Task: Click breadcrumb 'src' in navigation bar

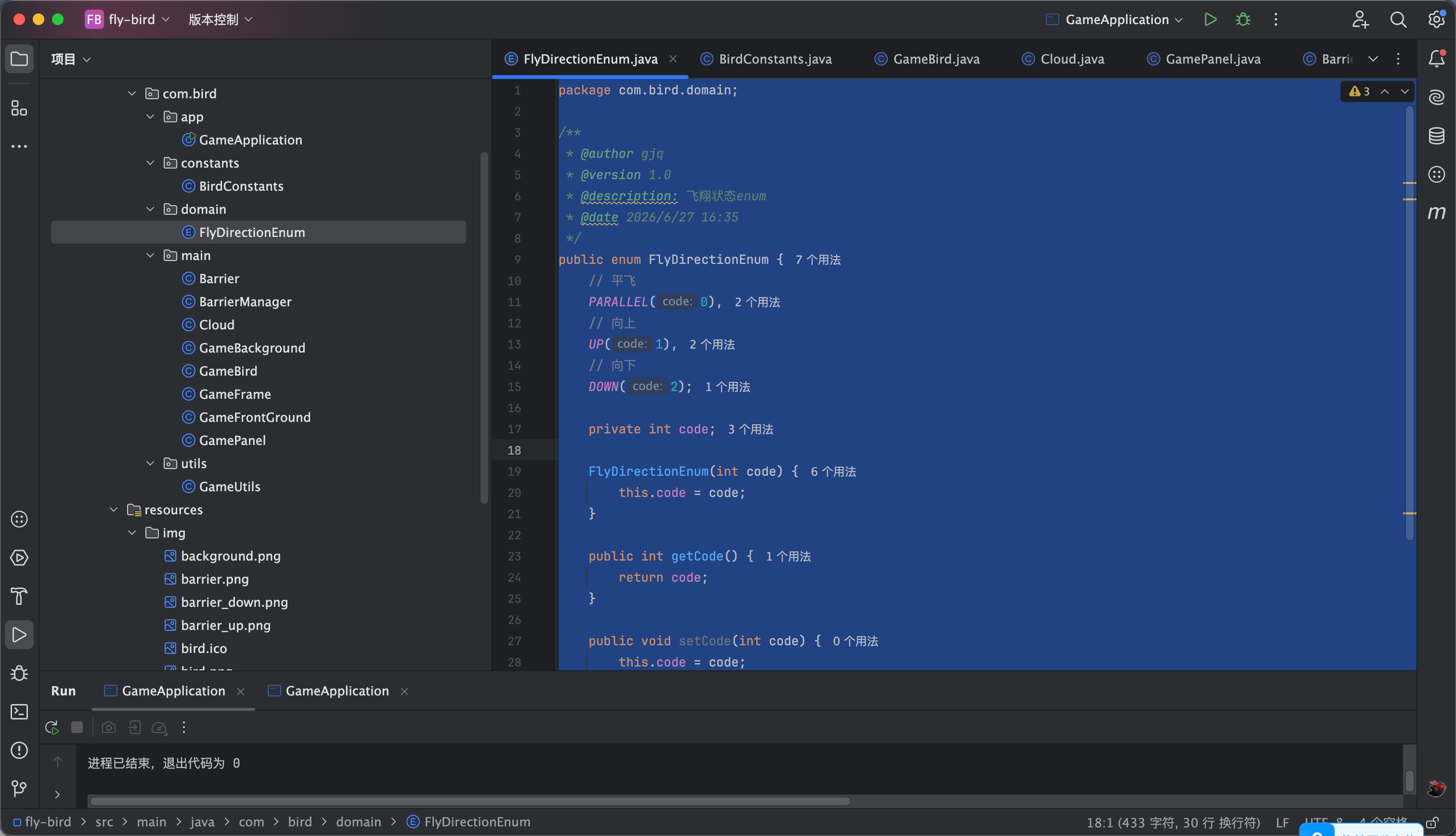Action: coord(104,822)
